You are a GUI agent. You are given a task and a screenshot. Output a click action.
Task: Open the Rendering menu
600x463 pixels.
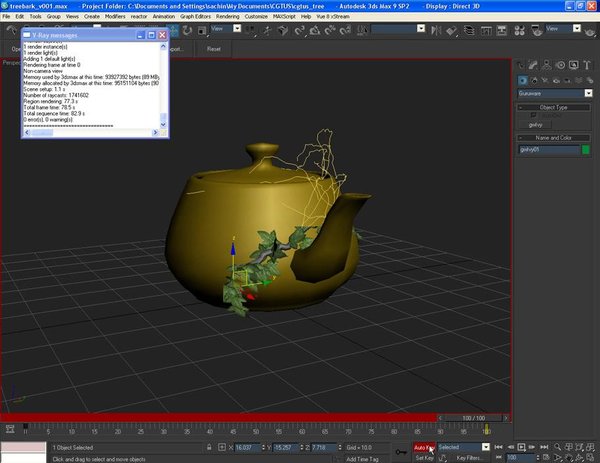click(x=229, y=17)
